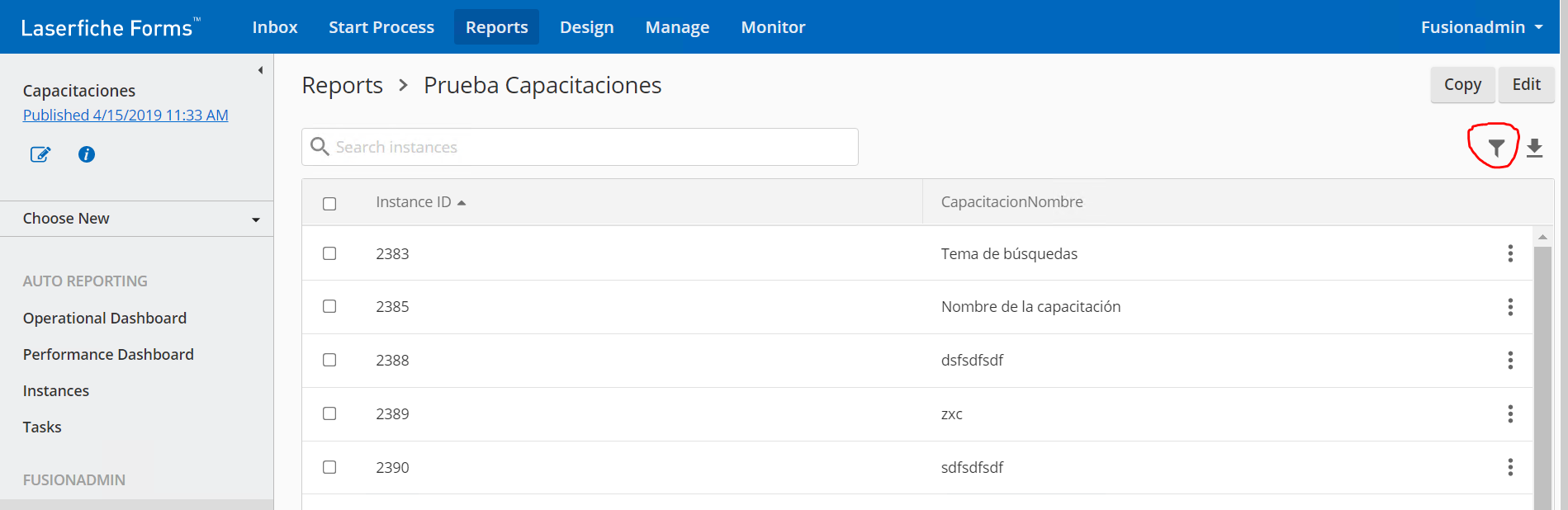
Task: Open the process info icon
Action: click(x=87, y=154)
